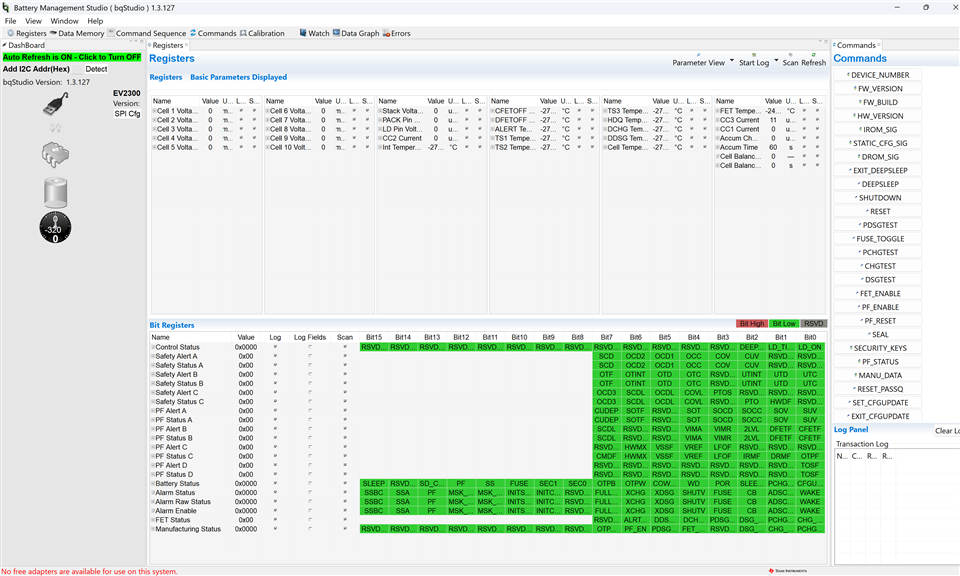
Task: Select the DashBoard tab
Action: [x=23, y=45]
